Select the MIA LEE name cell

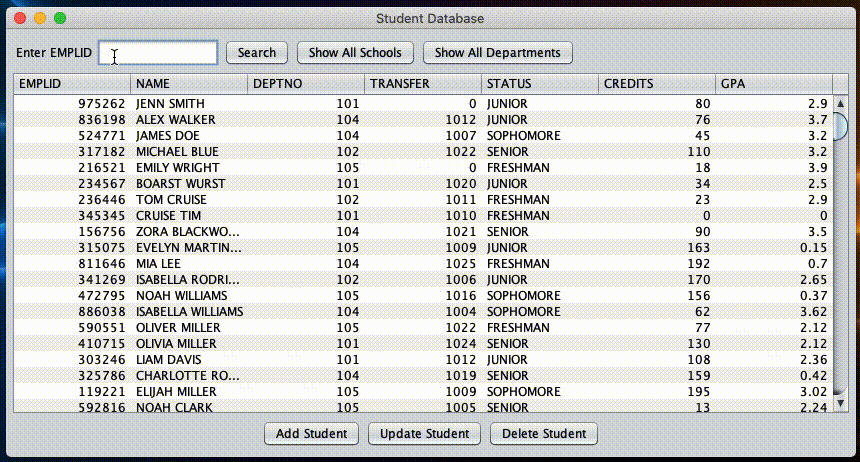(189, 263)
